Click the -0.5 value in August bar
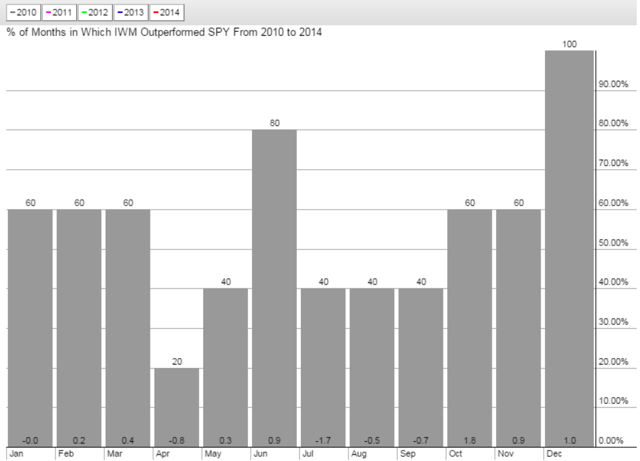 (x=372, y=441)
